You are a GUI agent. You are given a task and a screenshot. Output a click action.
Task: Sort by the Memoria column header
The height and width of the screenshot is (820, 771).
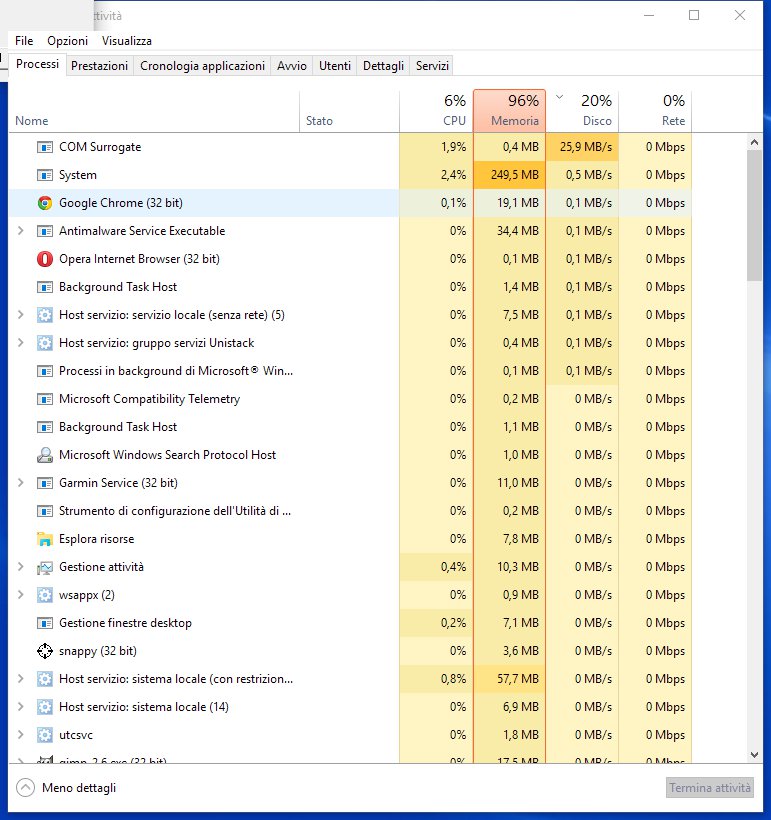tap(509, 111)
